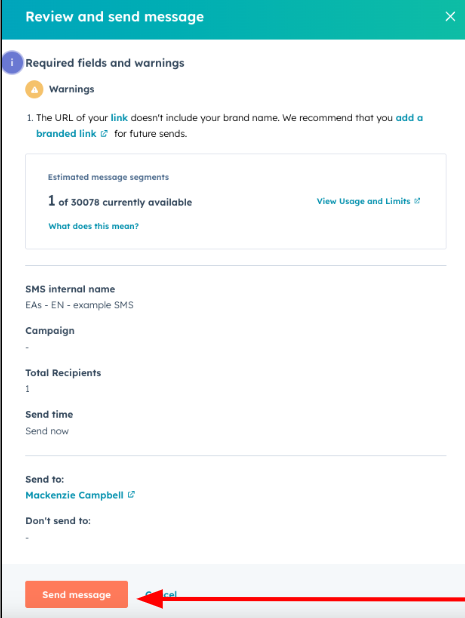Click the 'branded link' hyperlink
Screen dimensions: 465x618
[66, 134]
